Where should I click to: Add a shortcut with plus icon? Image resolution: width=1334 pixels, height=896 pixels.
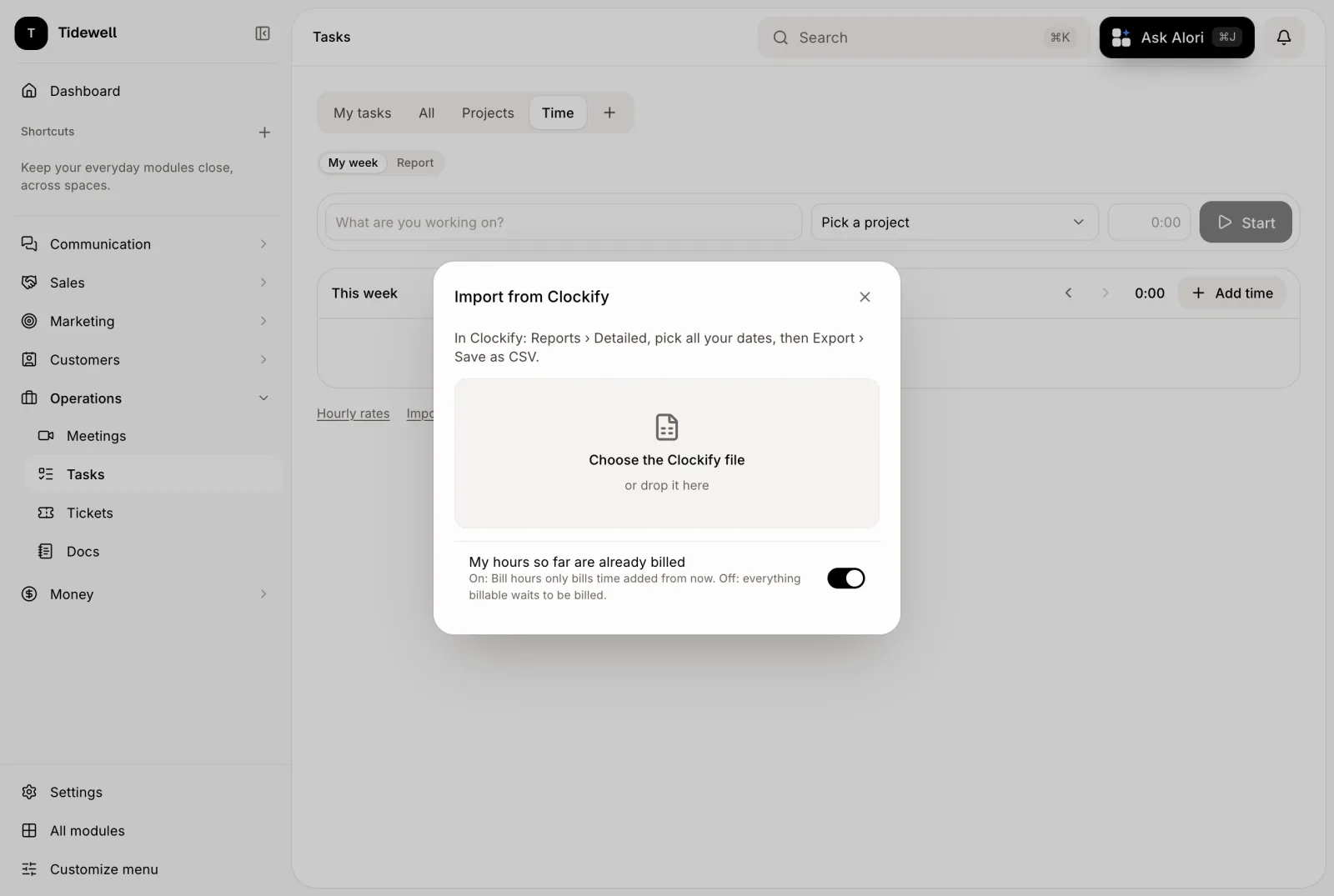pyautogui.click(x=264, y=132)
